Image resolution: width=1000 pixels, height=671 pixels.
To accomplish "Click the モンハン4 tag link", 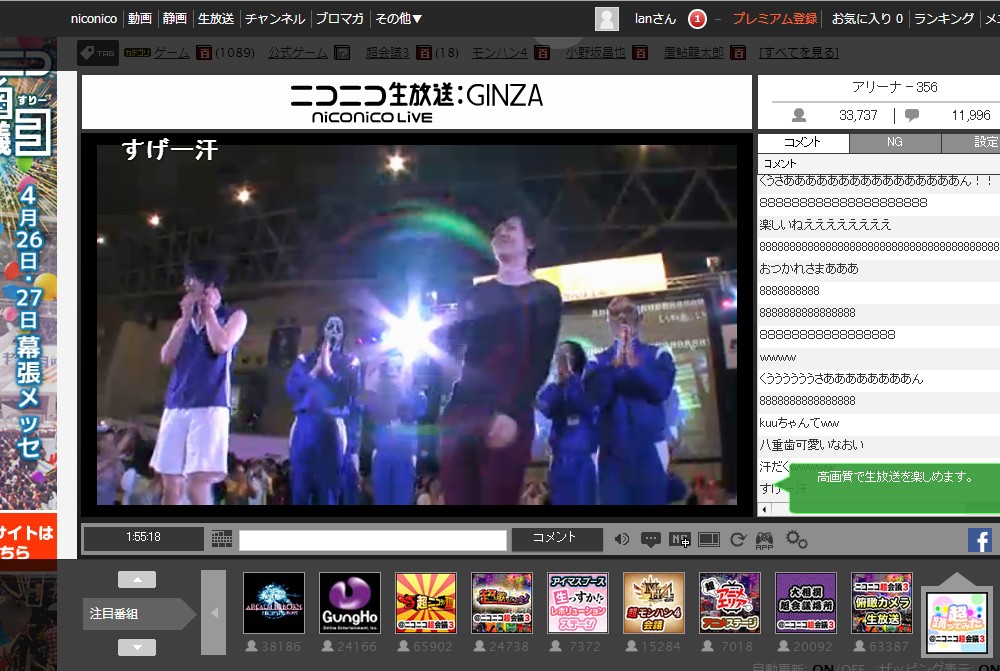I will click(499, 52).
